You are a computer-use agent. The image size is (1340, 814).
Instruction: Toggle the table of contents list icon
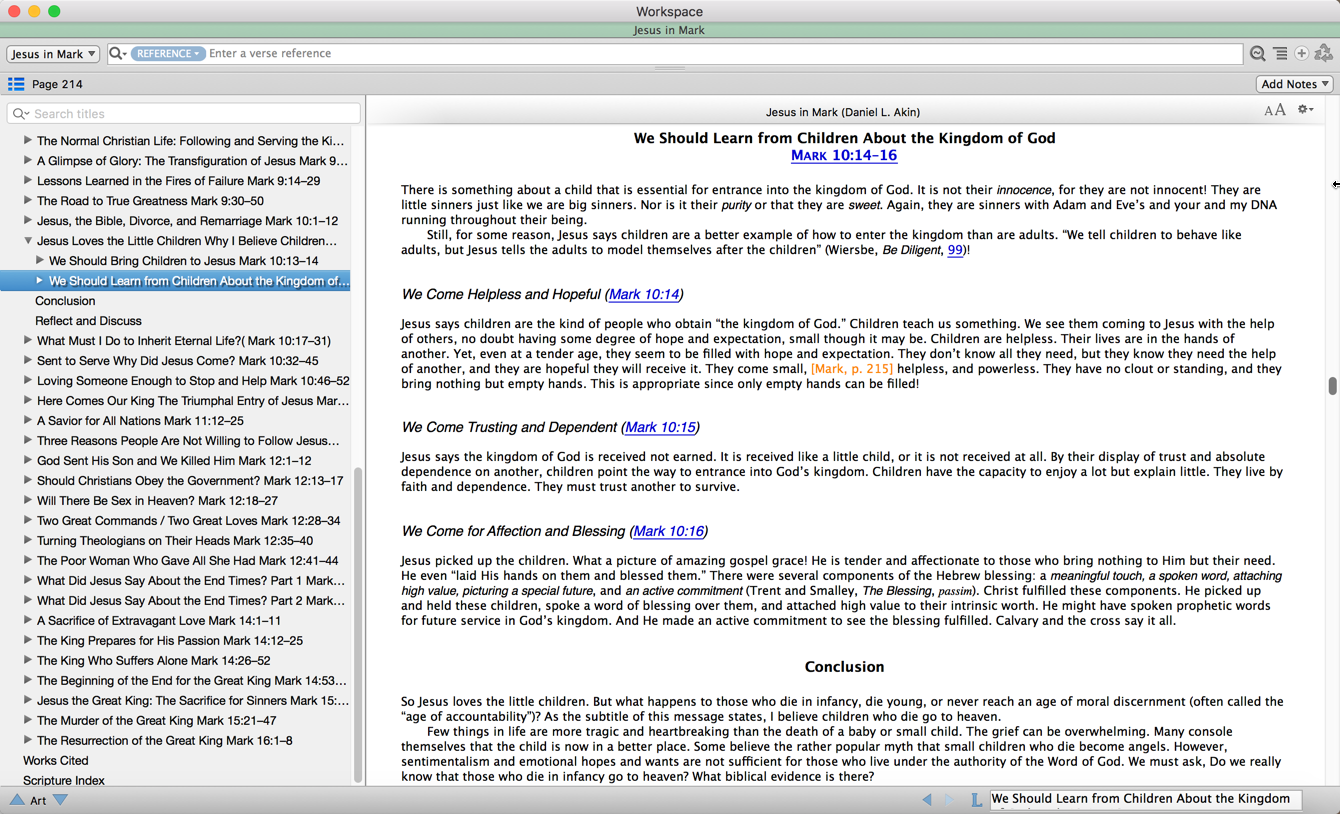pos(16,84)
